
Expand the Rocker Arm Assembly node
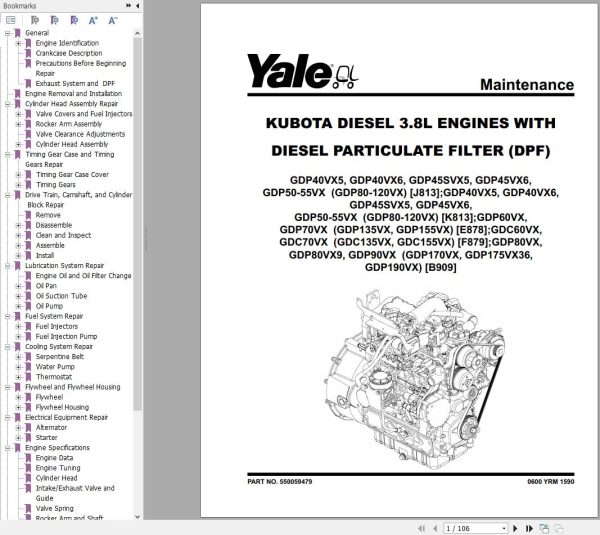[18, 124]
